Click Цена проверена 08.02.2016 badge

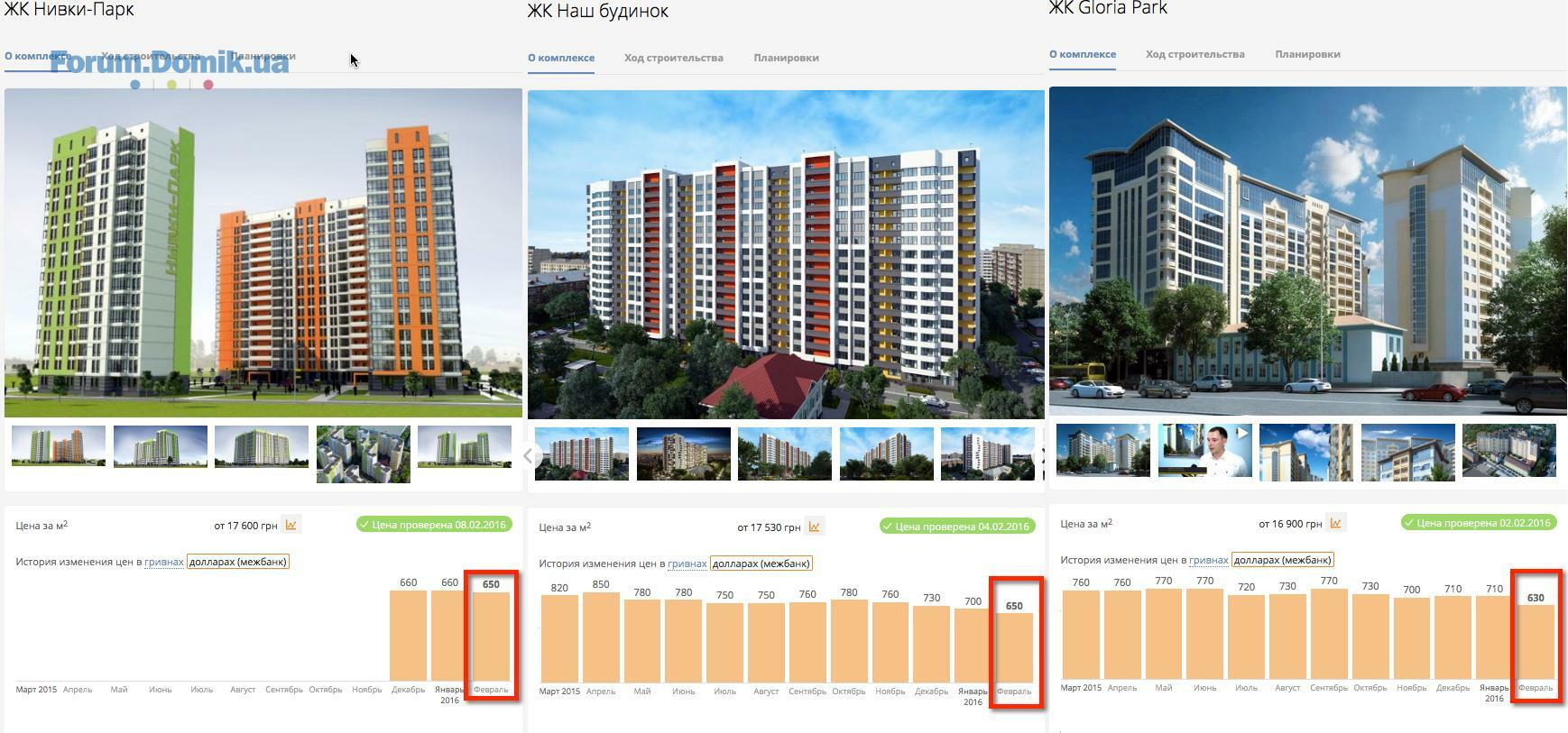point(434,524)
